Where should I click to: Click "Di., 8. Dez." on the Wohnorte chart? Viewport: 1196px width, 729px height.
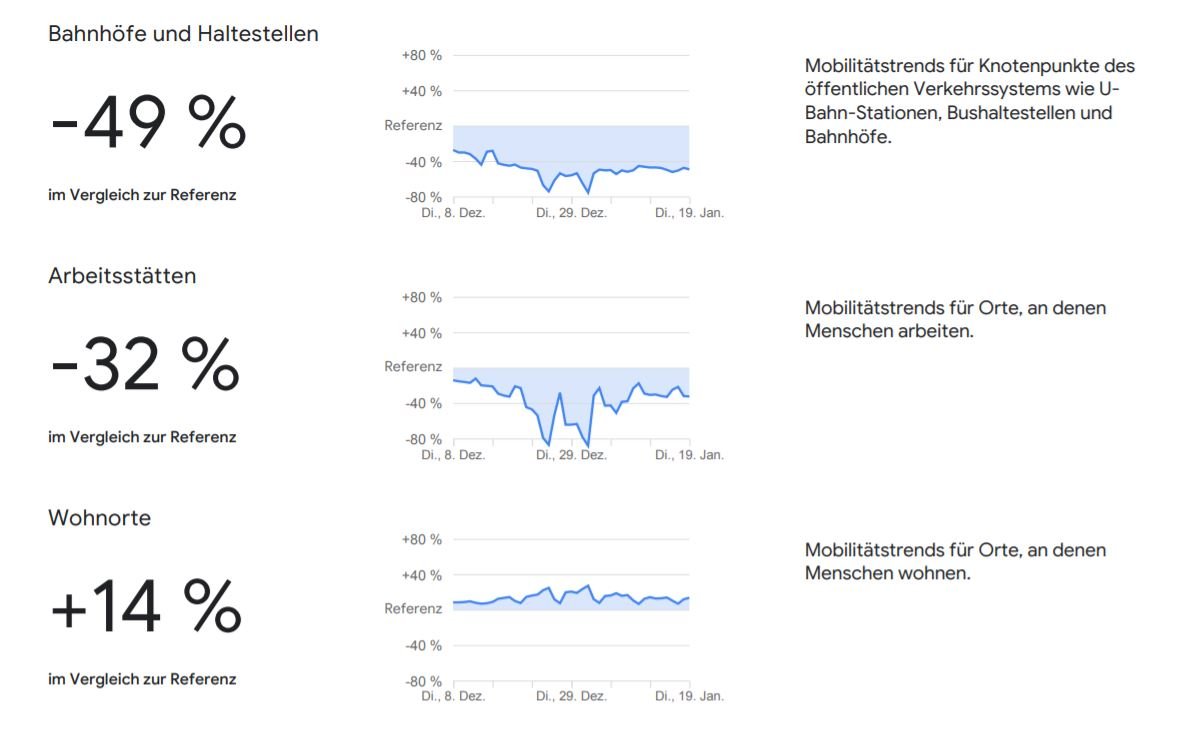tap(453, 696)
